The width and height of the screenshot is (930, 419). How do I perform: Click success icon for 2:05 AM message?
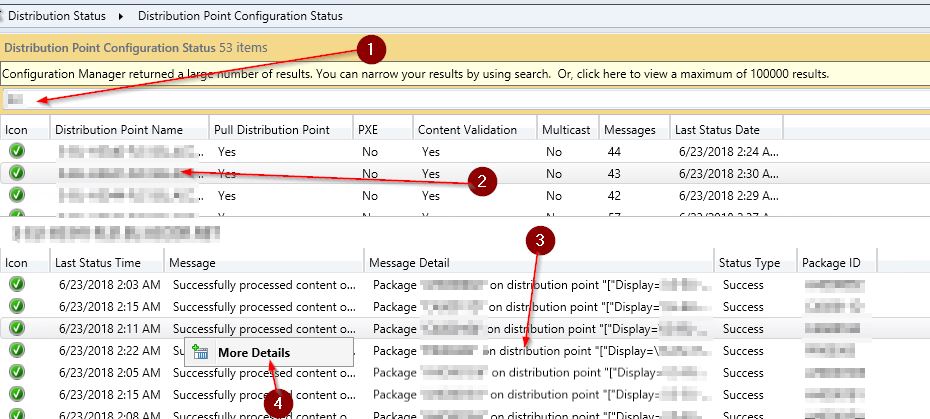click(17, 372)
